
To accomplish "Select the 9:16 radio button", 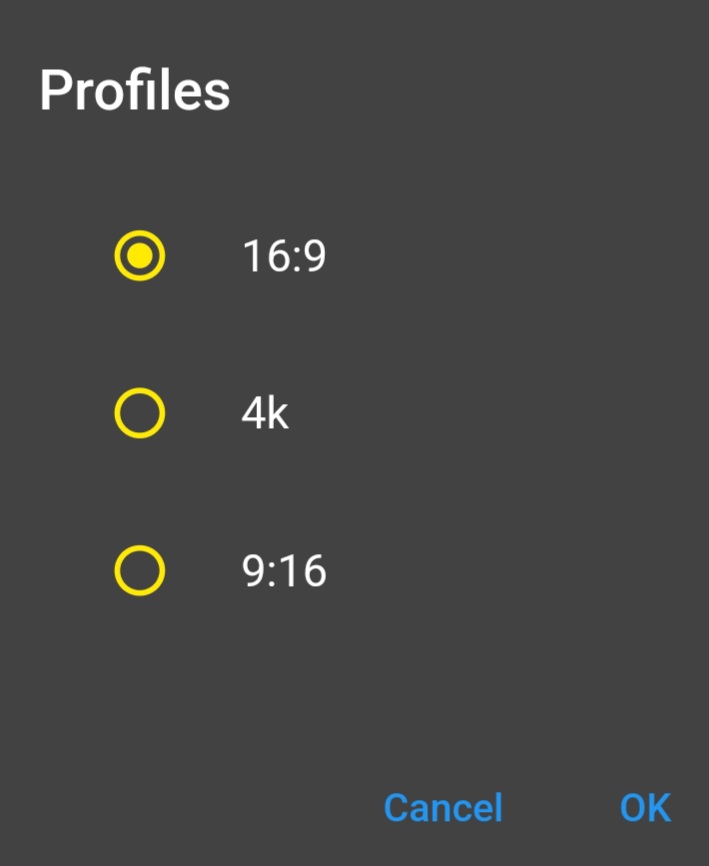I will point(139,571).
